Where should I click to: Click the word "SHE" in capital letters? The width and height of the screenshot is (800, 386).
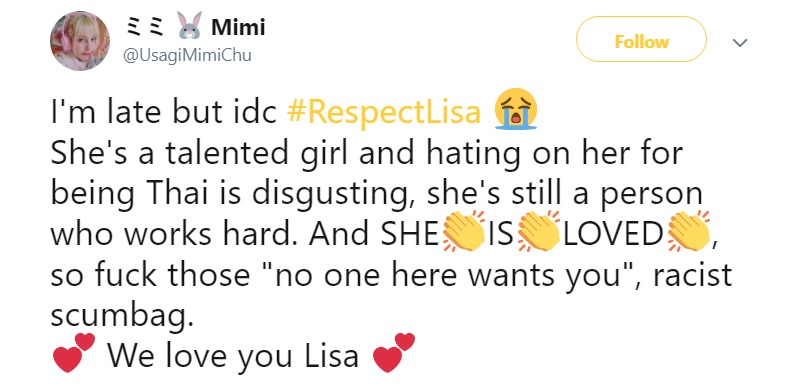pos(411,234)
